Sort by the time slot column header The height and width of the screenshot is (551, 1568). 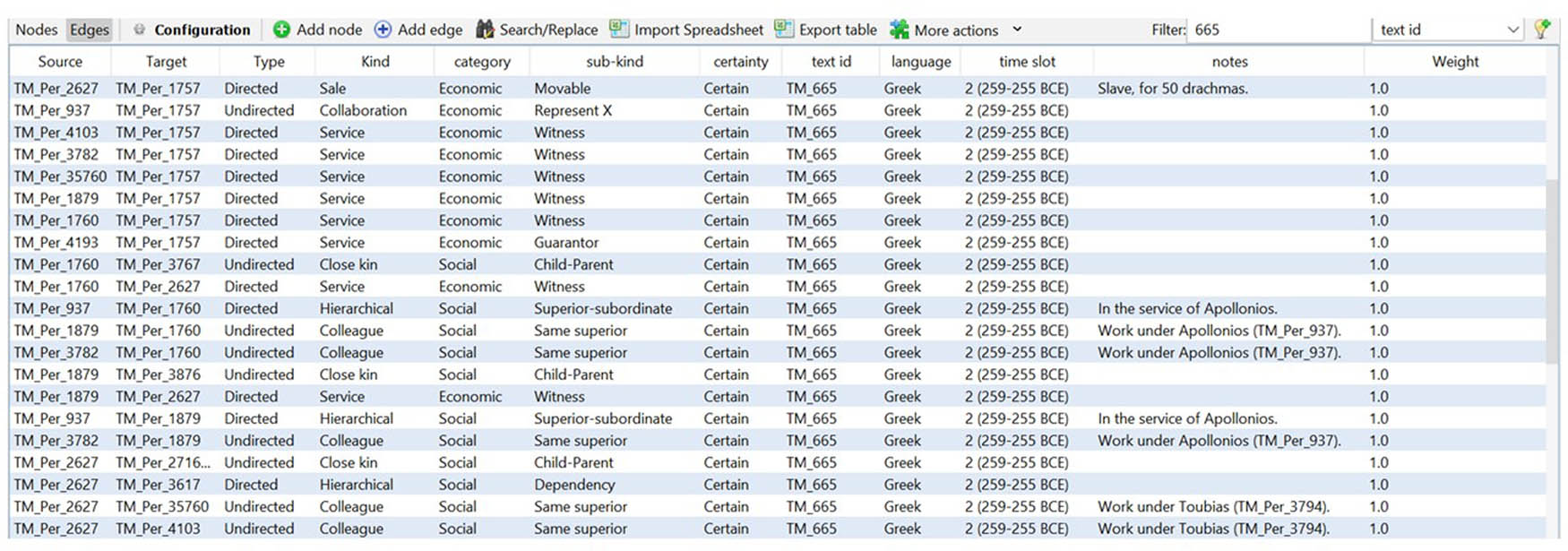tap(1028, 62)
